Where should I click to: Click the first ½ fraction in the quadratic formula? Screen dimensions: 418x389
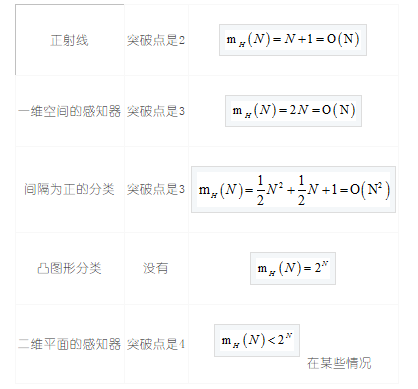(260, 190)
